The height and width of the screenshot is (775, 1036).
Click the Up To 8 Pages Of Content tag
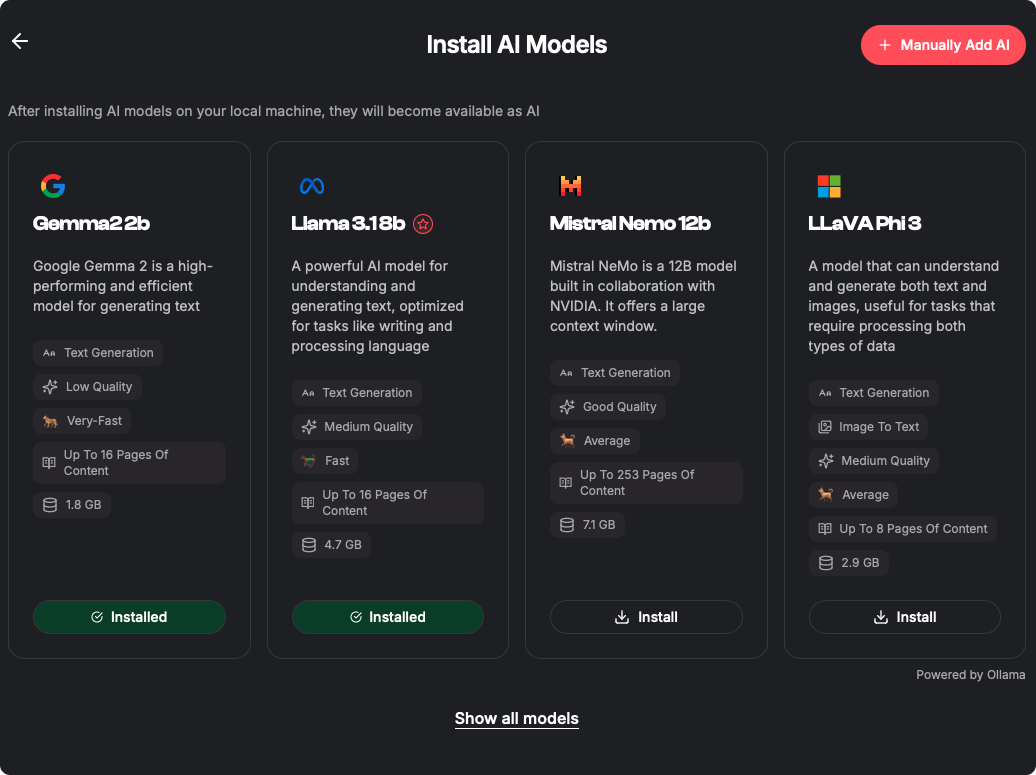903,529
